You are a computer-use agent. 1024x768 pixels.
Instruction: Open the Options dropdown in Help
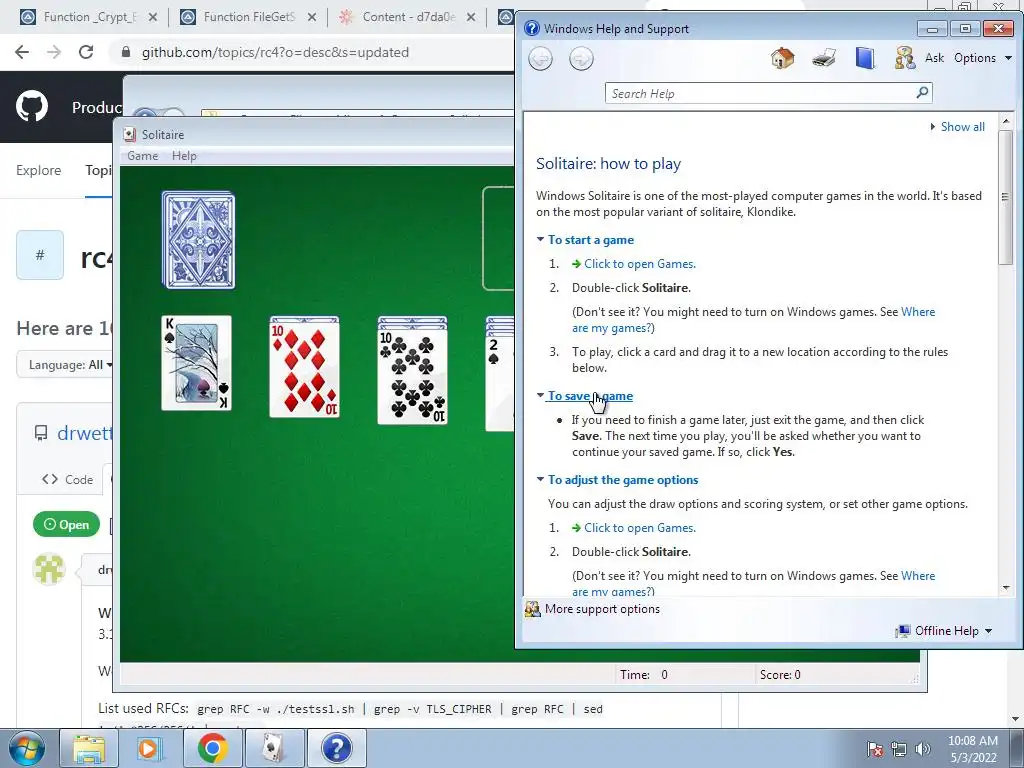pos(982,58)
